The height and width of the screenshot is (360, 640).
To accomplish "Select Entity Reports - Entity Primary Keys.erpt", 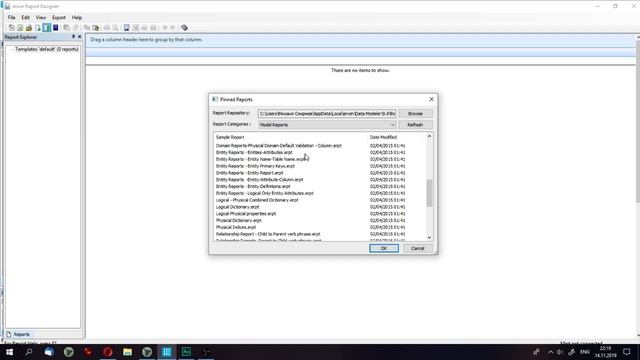I will [256, 166].
